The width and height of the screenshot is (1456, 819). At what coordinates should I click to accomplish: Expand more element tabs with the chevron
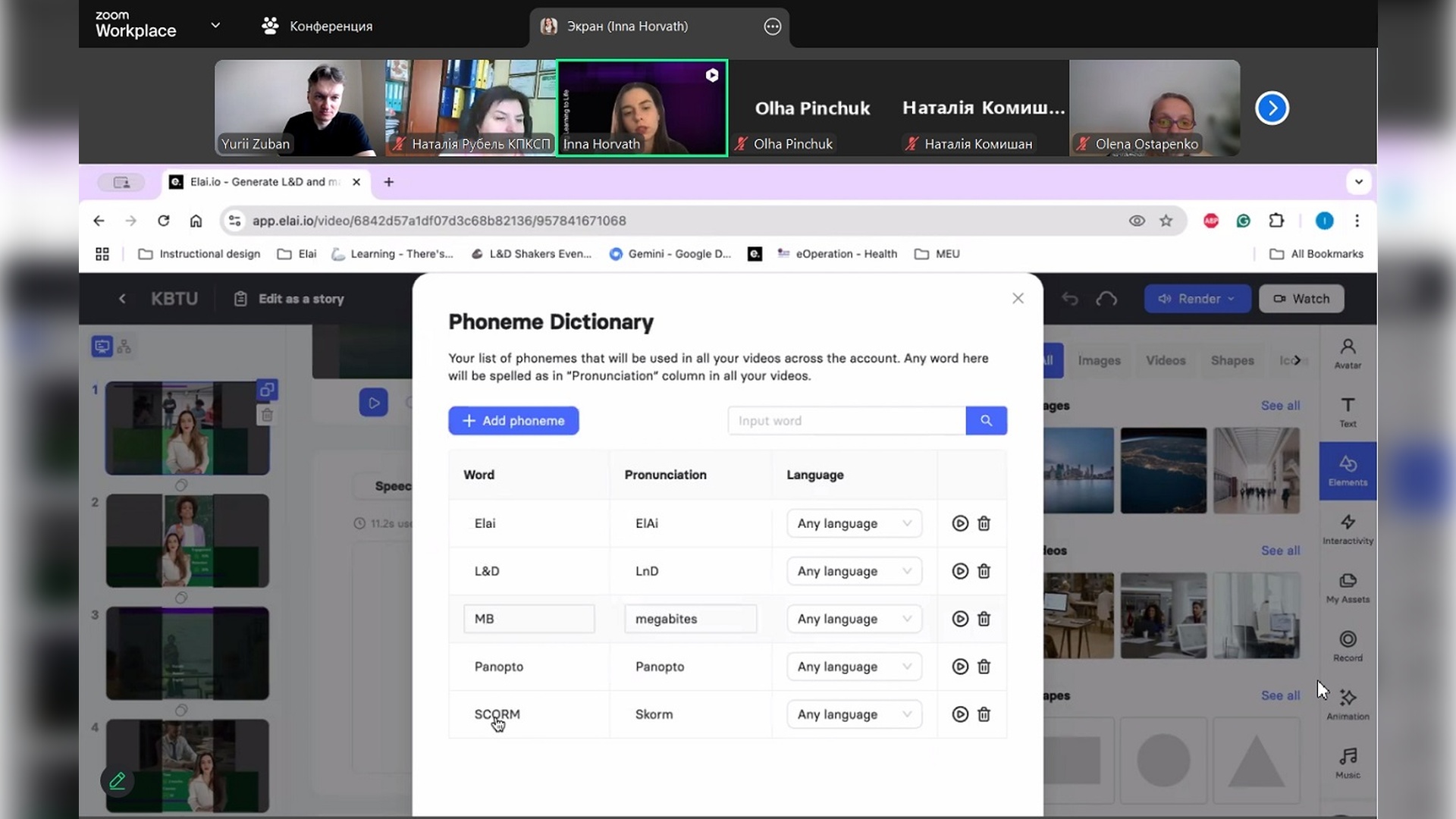[1297, 360]
